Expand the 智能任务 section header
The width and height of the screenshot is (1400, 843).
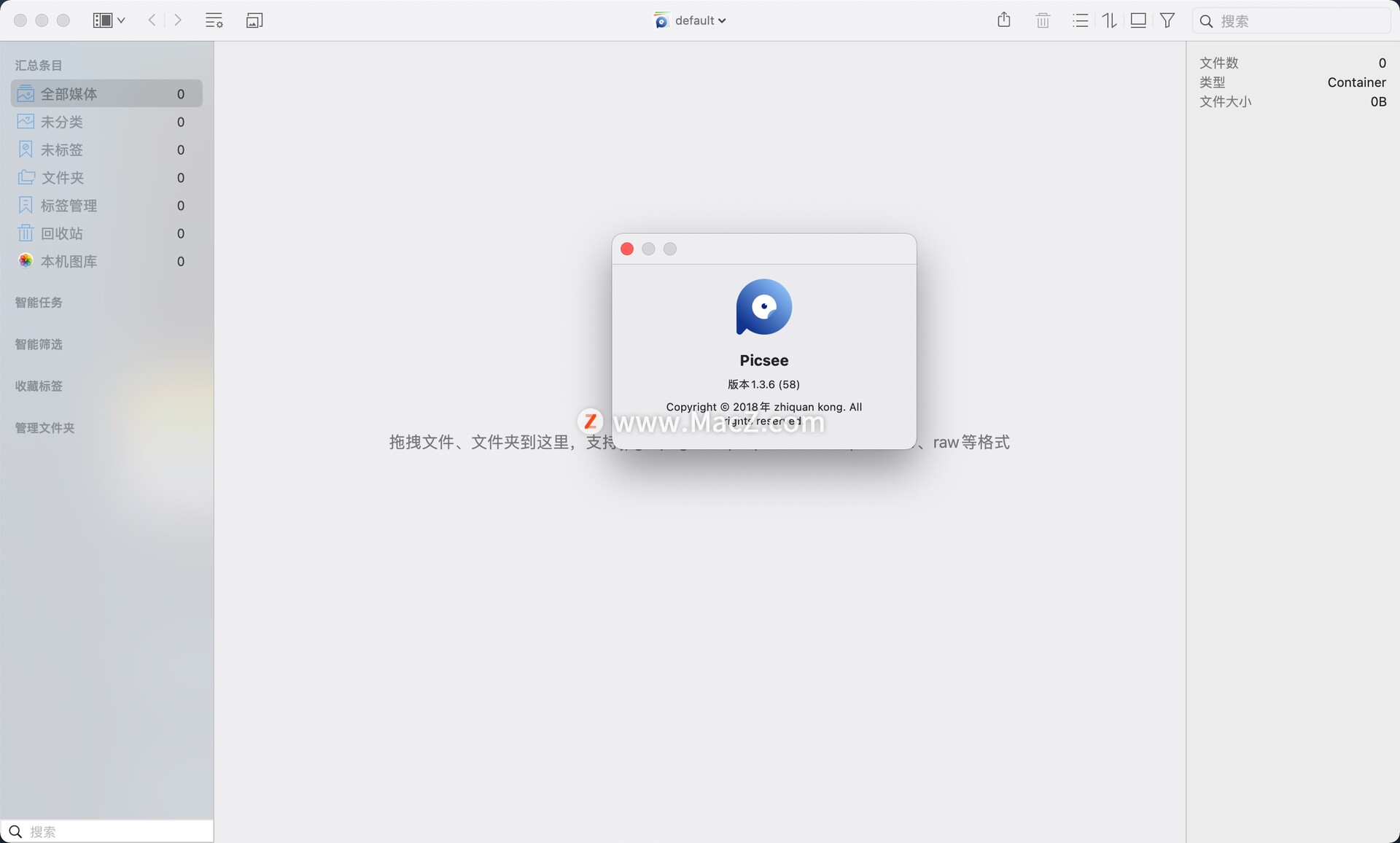pyautogui.click(x=39, y=302)
